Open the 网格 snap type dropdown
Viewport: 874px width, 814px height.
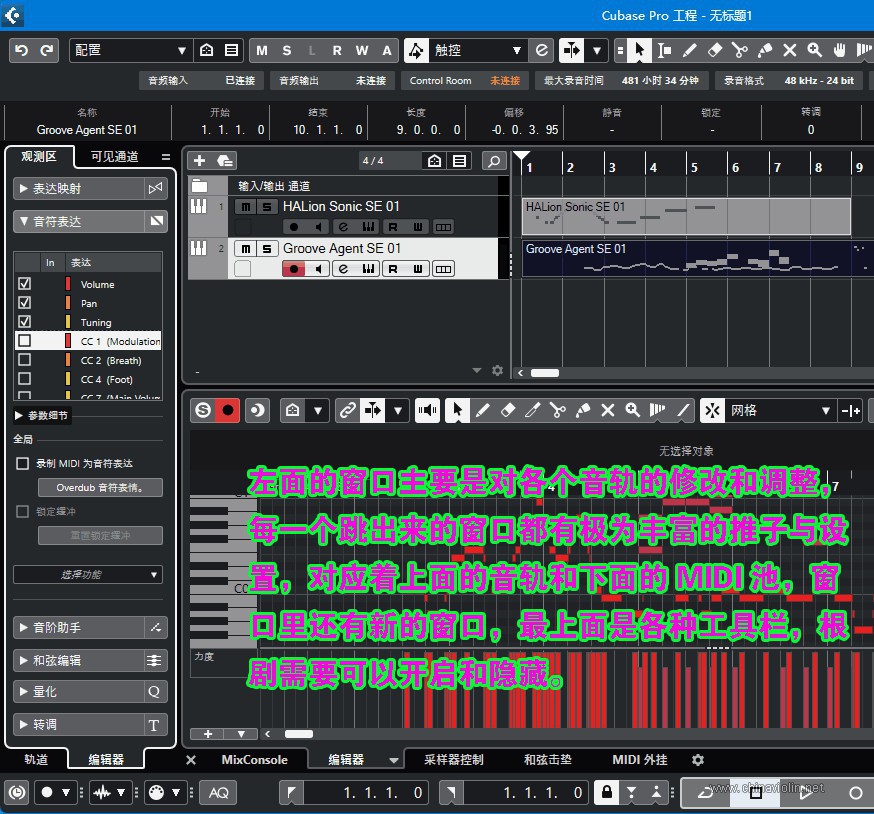point(779,410)
